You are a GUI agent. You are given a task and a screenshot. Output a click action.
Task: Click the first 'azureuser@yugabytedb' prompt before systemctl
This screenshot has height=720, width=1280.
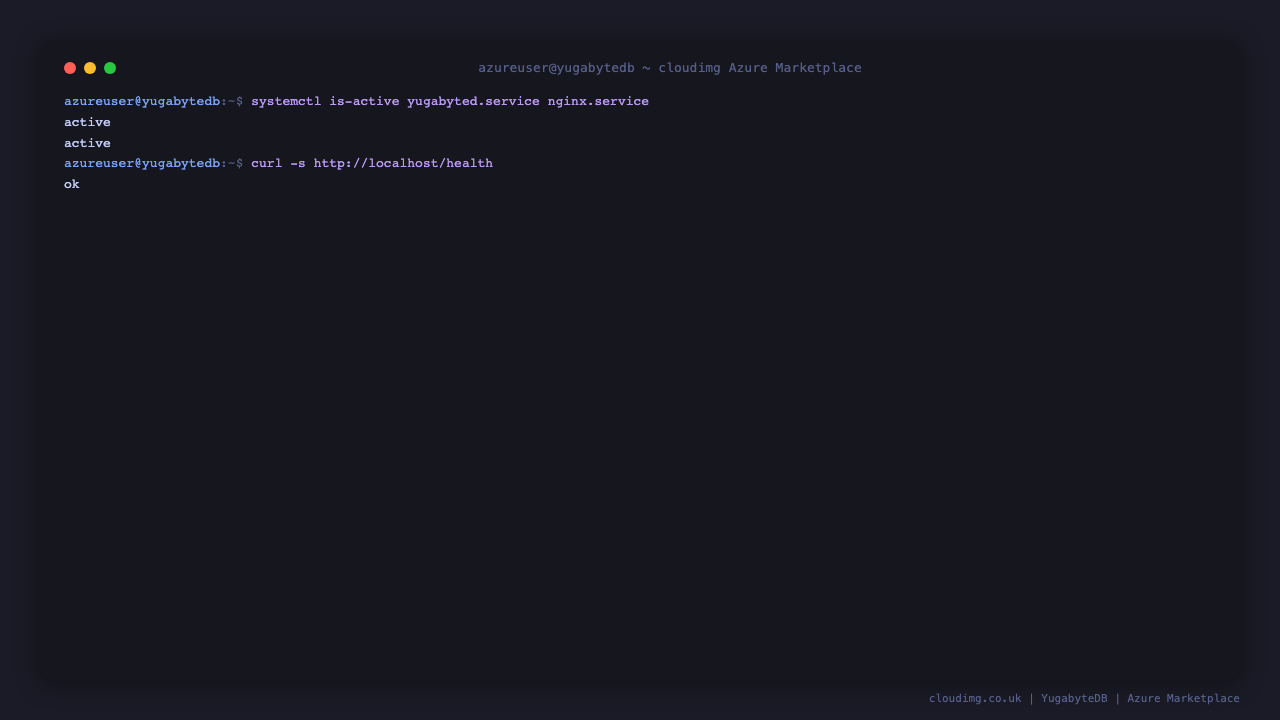142,102
